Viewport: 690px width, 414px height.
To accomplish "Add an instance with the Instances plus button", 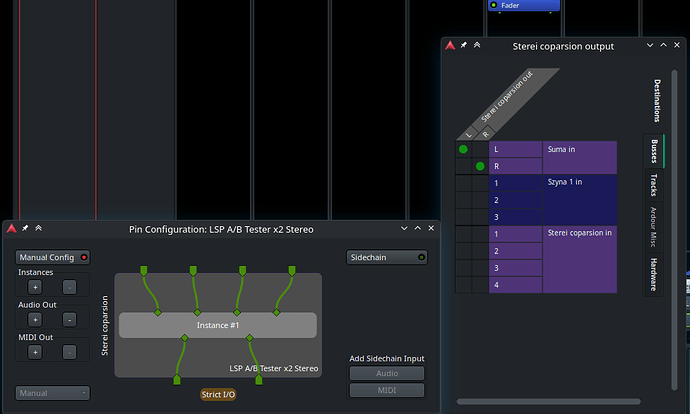I will [35, 287].
